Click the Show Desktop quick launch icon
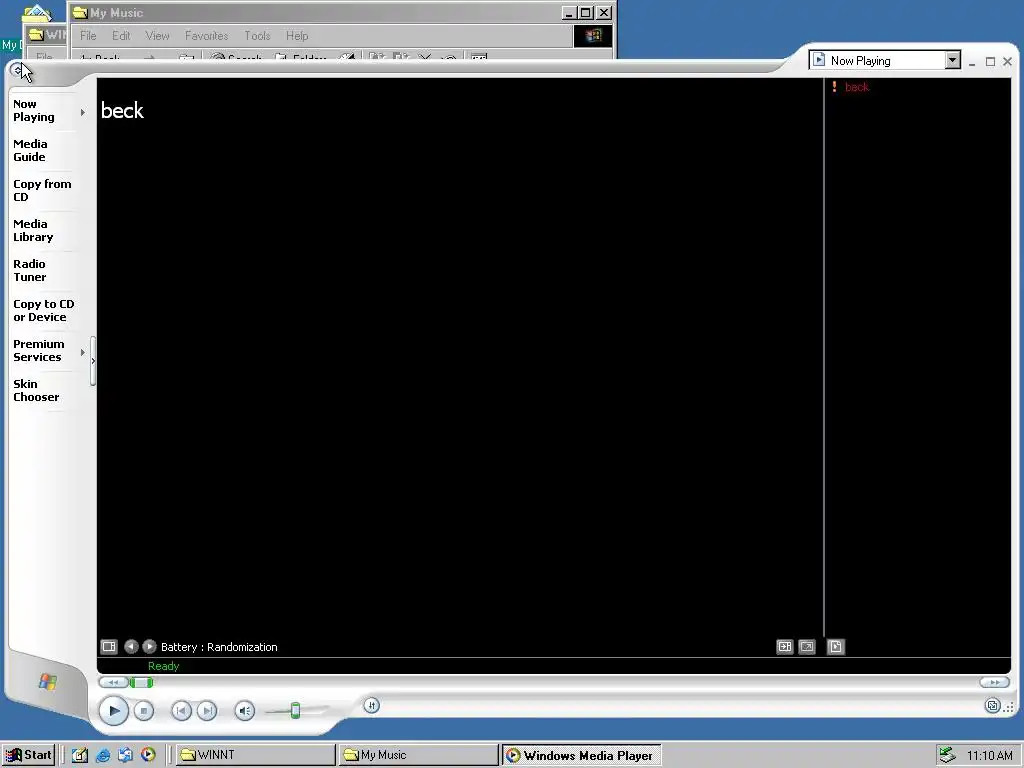This screenshot has width=1024, height=768. tap(80, 755)
